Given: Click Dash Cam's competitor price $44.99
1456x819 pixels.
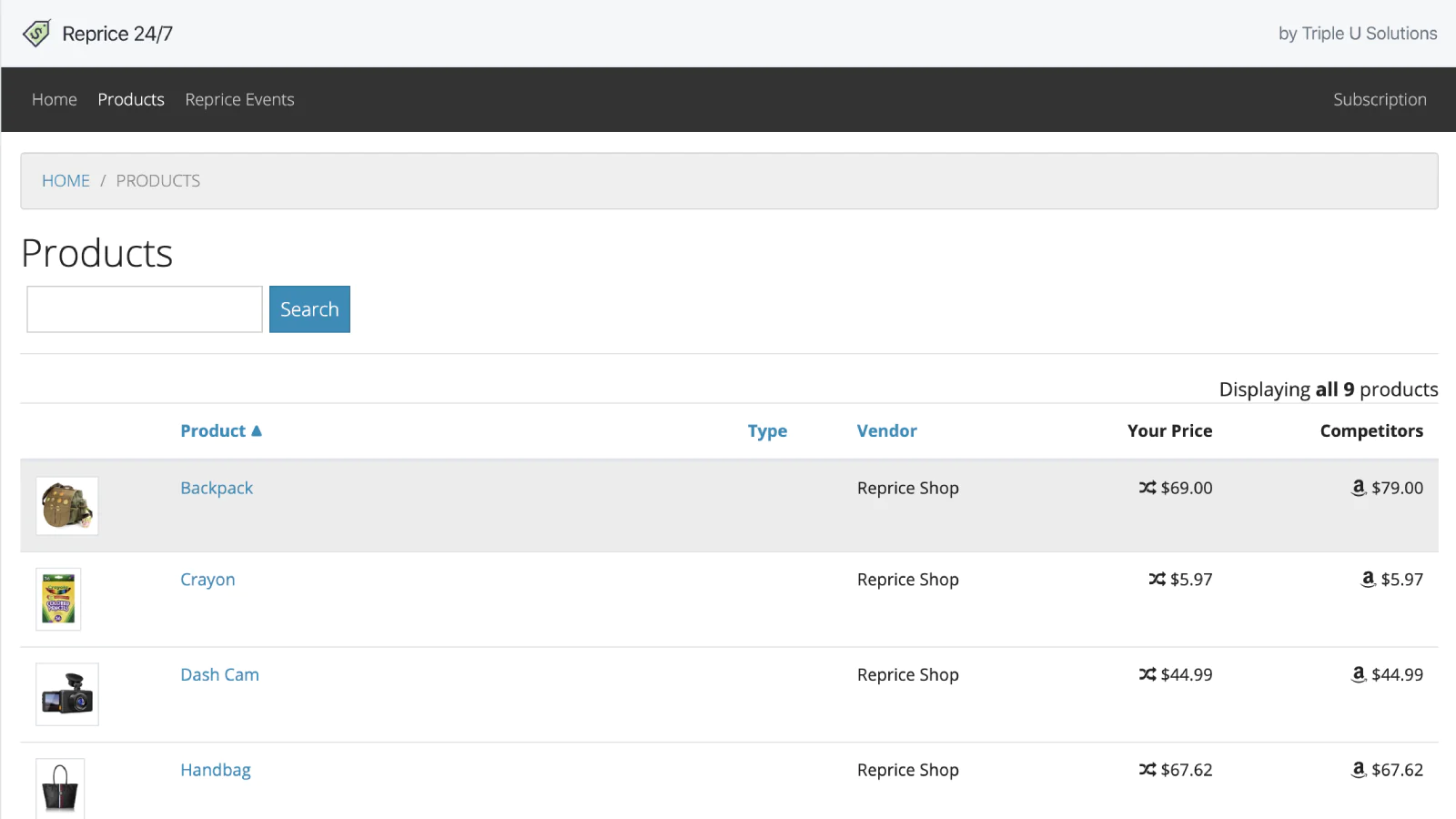Looking at the screenshot, I should point(1397,674).
